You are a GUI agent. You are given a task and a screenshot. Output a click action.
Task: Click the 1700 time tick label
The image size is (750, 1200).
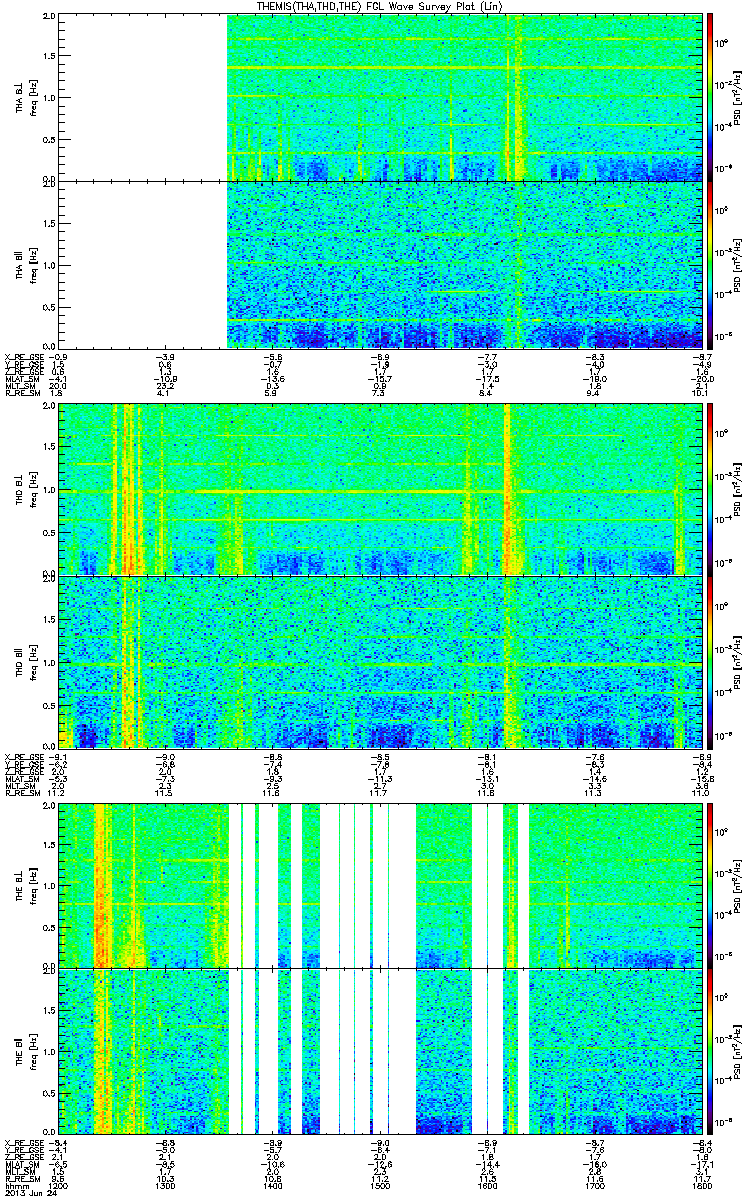pos(594,1186)
